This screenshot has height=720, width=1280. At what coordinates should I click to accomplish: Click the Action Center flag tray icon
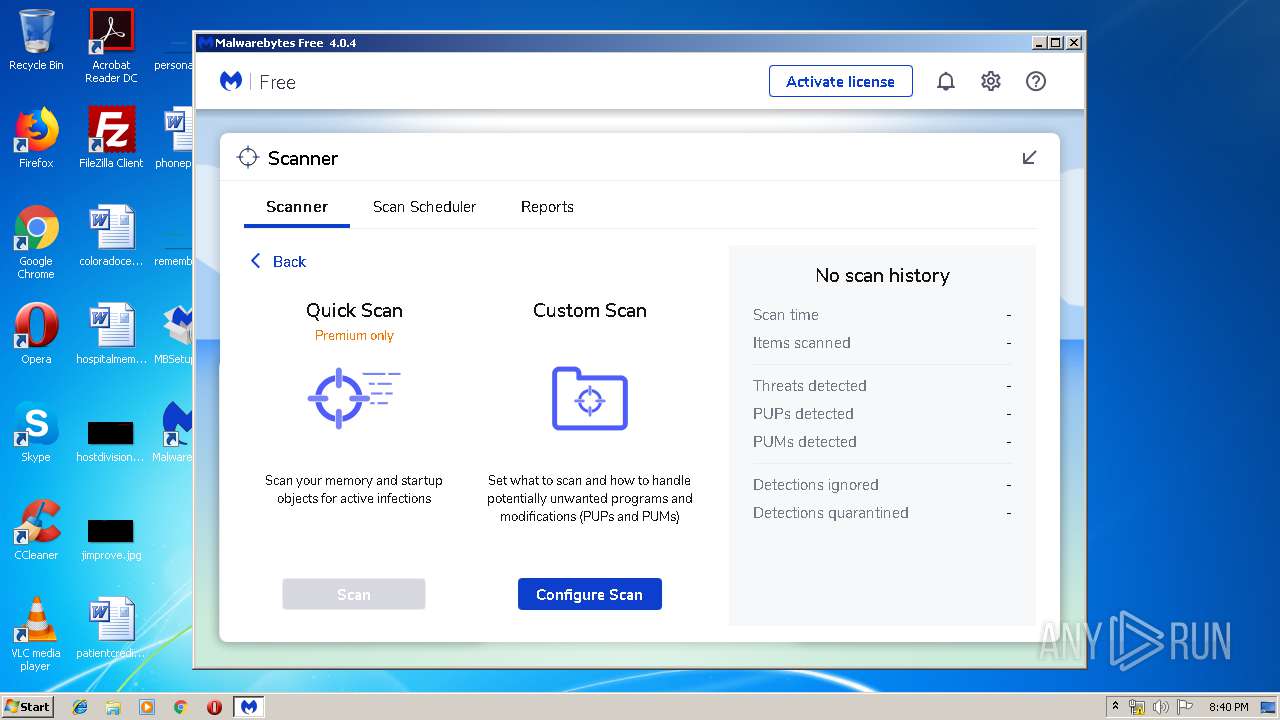[1183, 707]
